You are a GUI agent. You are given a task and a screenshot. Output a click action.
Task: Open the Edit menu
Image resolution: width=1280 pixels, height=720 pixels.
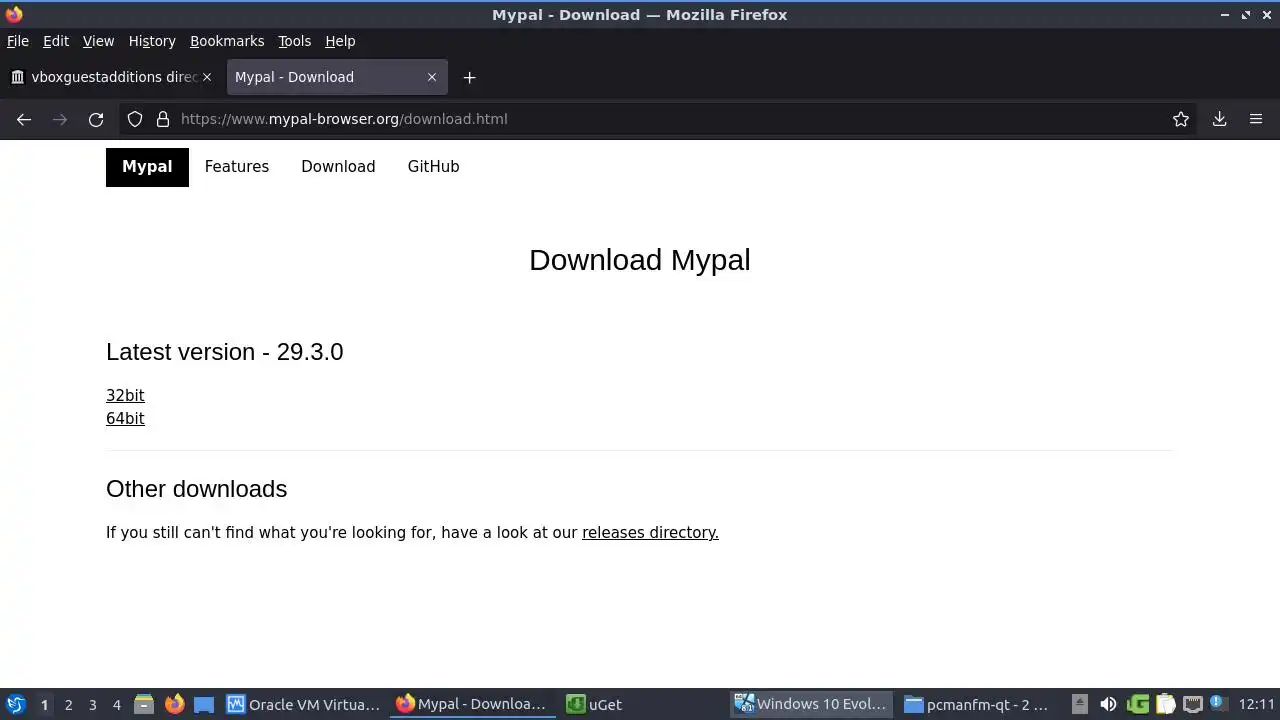click(x=56, y=41)
